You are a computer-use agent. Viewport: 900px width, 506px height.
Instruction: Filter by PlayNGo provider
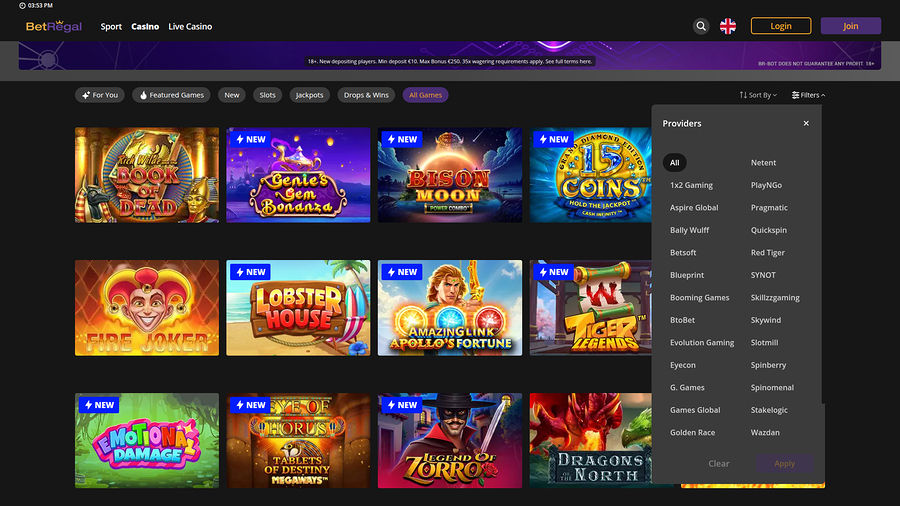(766, 185)
